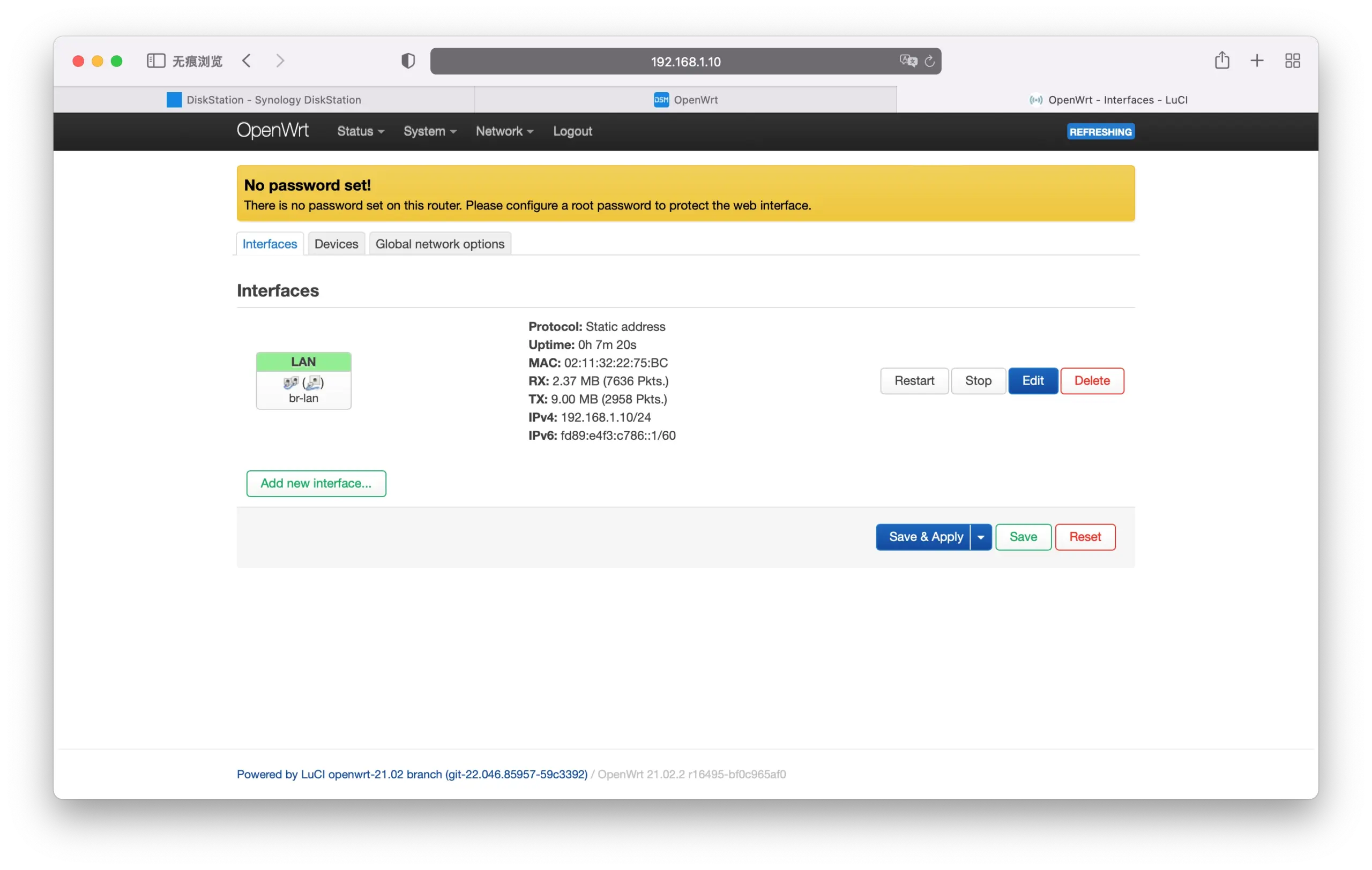Switch to DiskStation - Synology DiskStation tab
Image resolution: width=1372 pixels, height=870 pixels.
pyautogui.click(x=264, y=100)
